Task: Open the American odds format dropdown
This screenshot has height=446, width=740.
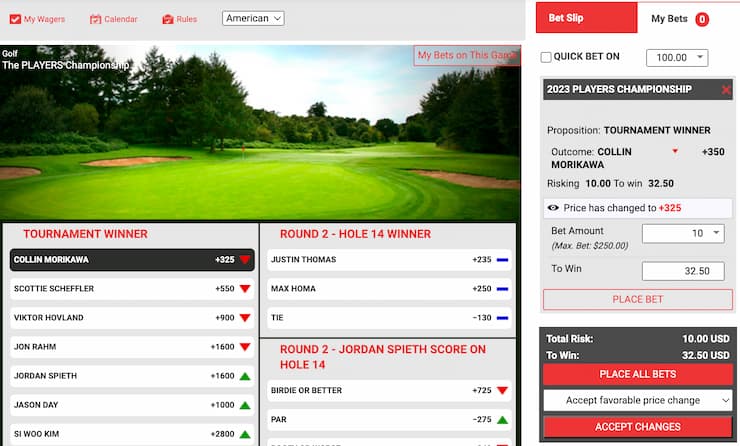Action: tap(253, 18)
